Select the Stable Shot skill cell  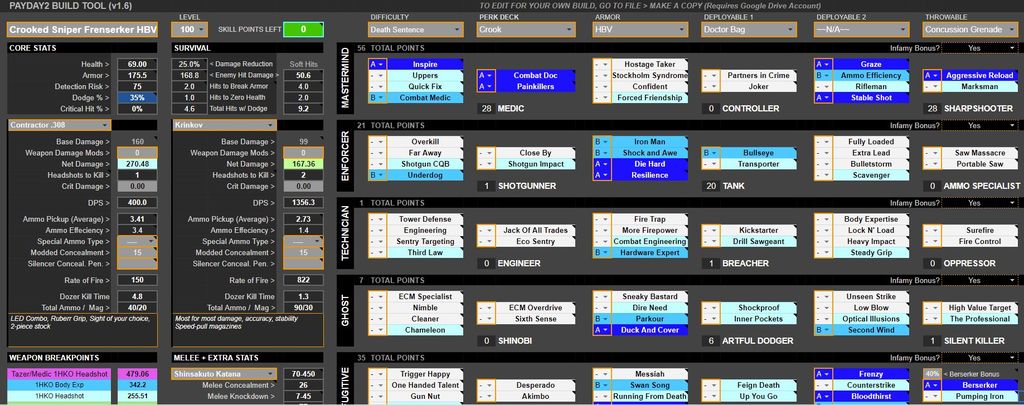coord(871,98)
